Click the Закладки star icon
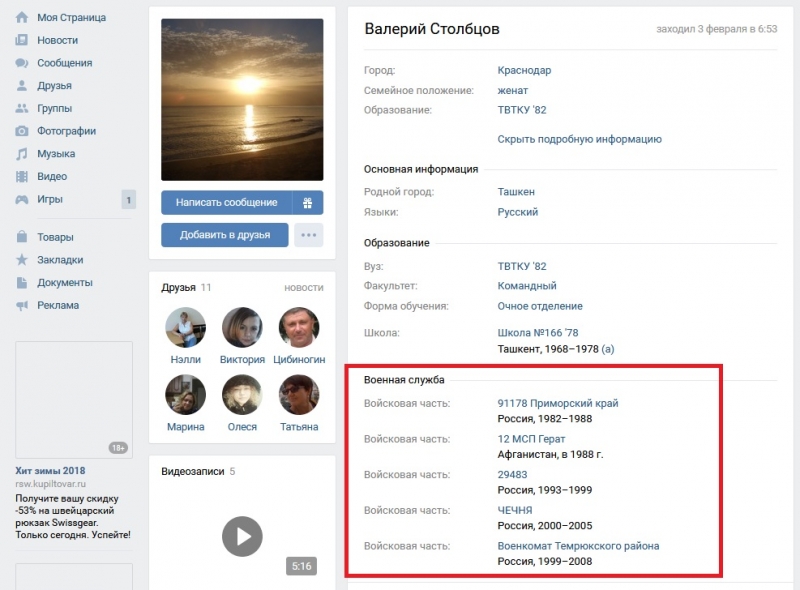 coord(21,260)
